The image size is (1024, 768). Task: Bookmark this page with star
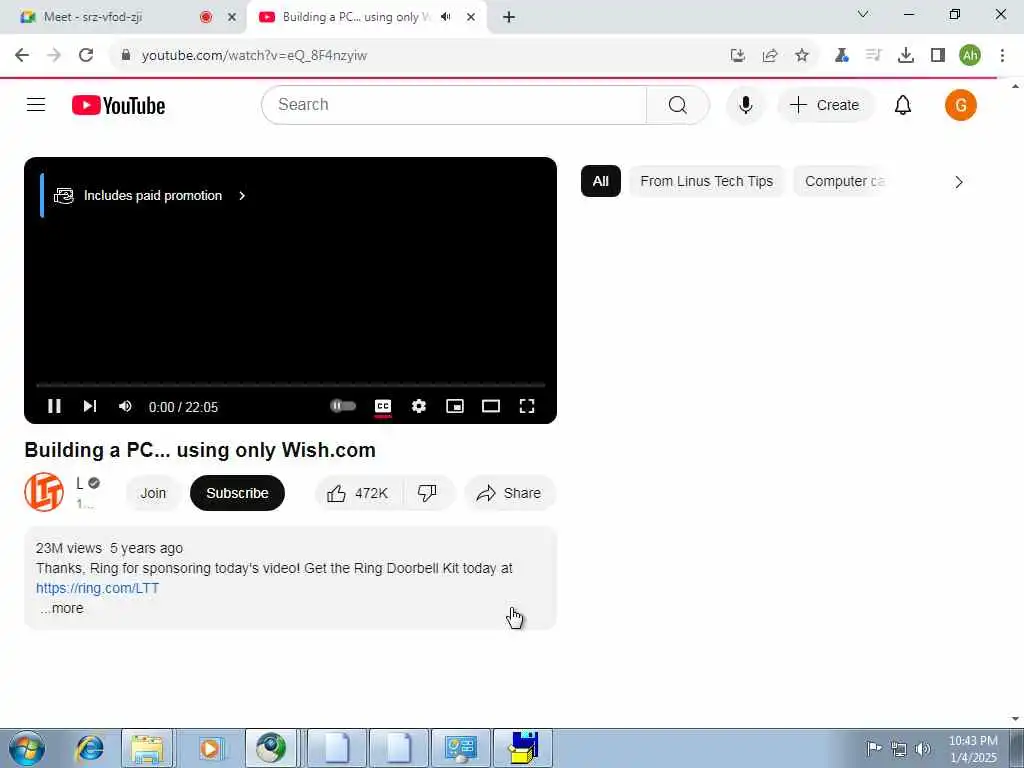click(802, 56)
